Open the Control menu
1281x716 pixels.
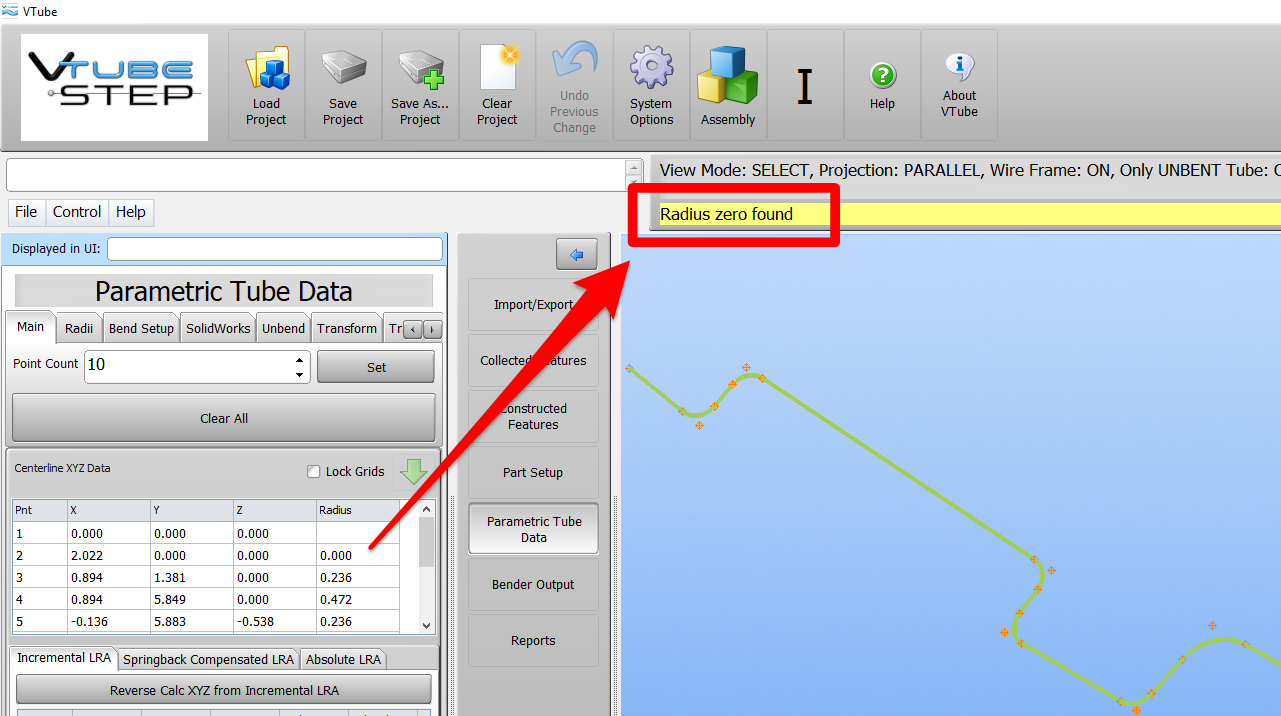tap(77, 212)
